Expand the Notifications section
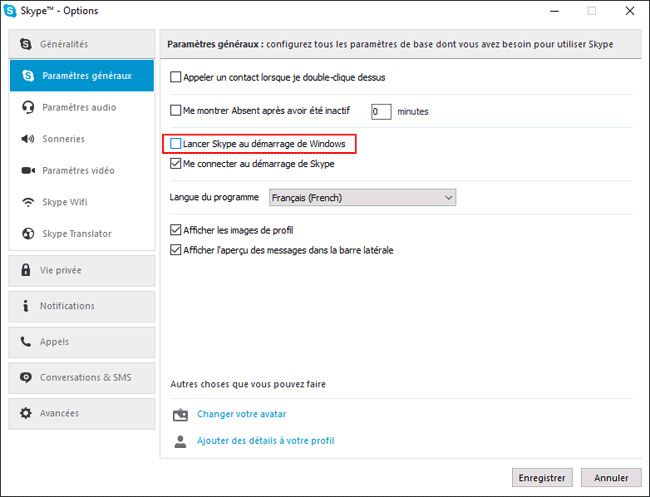The height and width of the screenshot is (497, 650). click(82, 306)
